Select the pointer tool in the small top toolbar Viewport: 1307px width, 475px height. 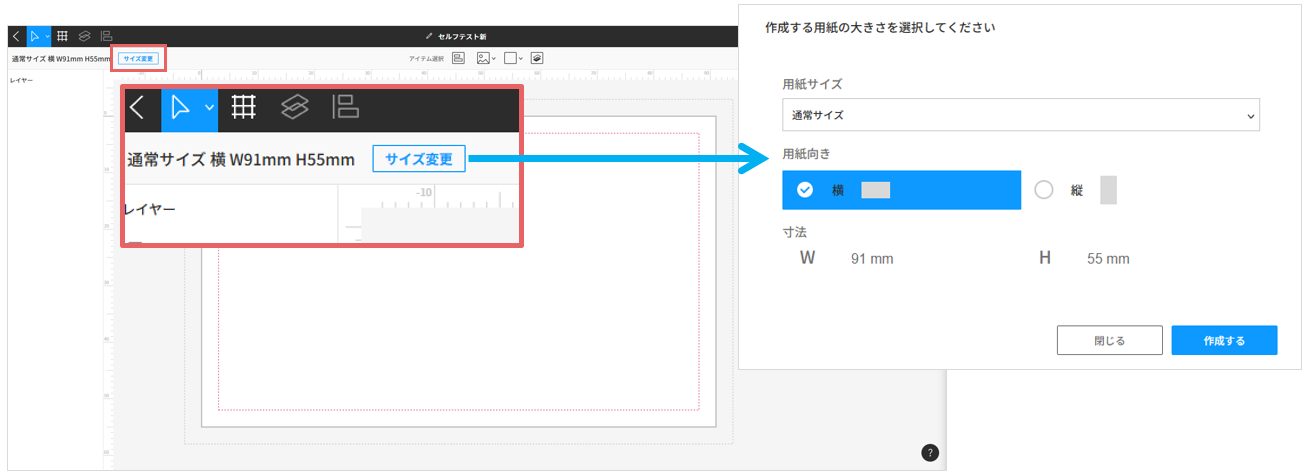pyautogui.click(x=36, y=35)
